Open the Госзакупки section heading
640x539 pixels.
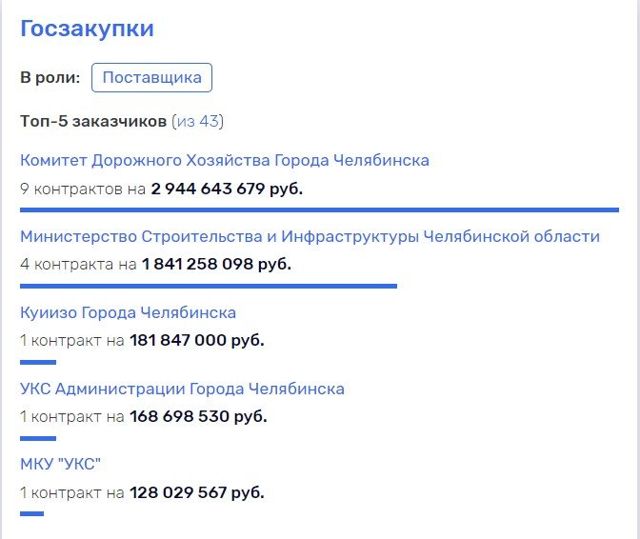coord(87,28)
